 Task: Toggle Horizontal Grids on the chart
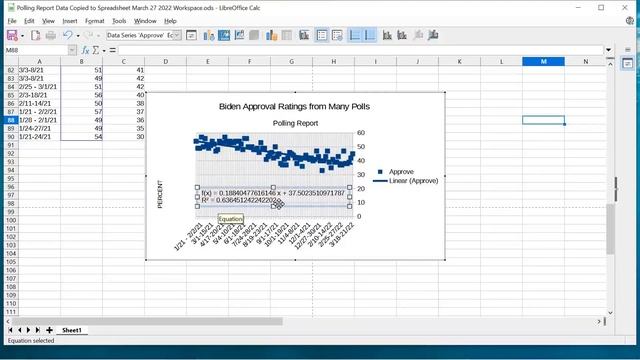[355, 36]
